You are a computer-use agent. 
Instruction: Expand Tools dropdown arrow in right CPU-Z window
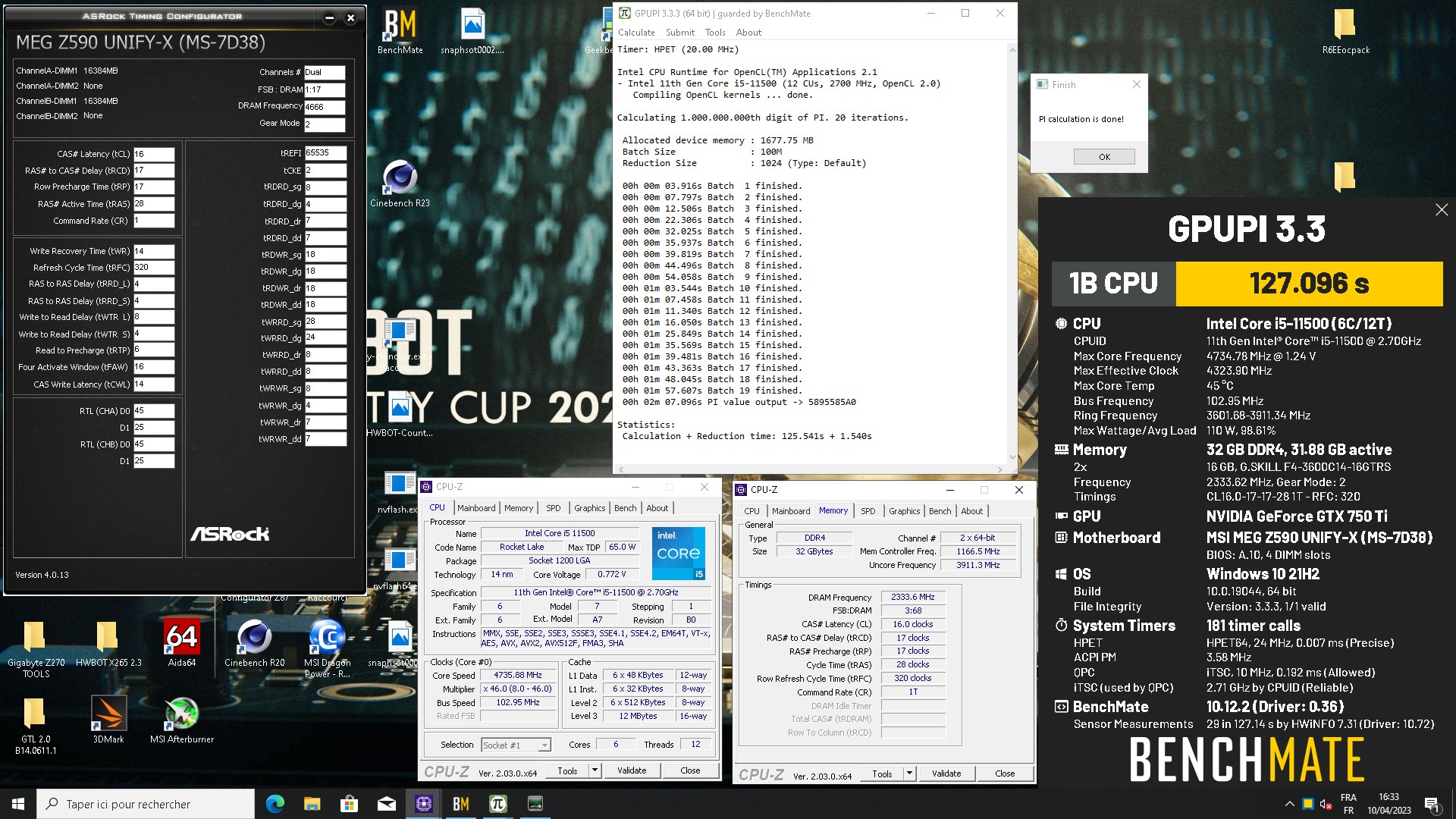click(909, 773)
